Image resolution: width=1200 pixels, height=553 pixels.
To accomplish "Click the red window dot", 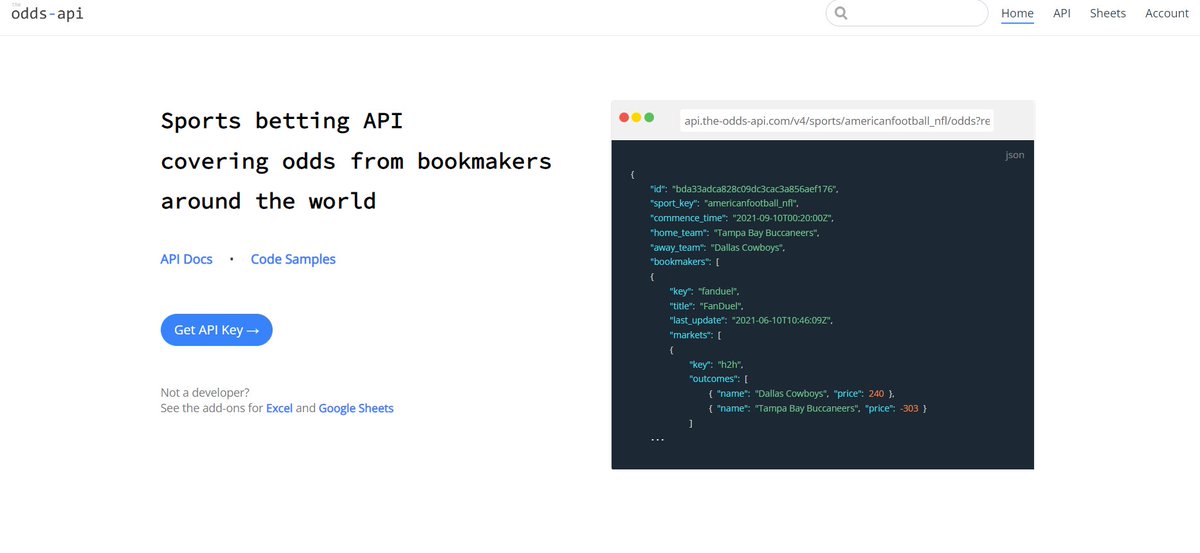I will point(625,118).
